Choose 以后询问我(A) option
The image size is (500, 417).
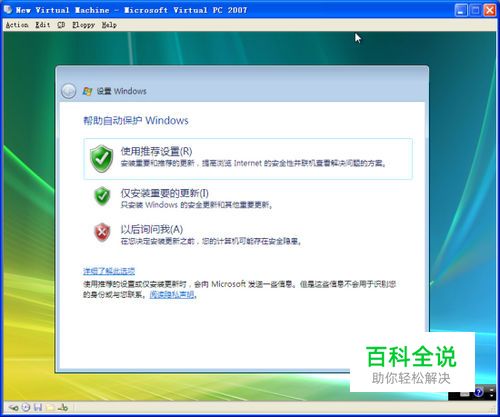coord(248,234)
